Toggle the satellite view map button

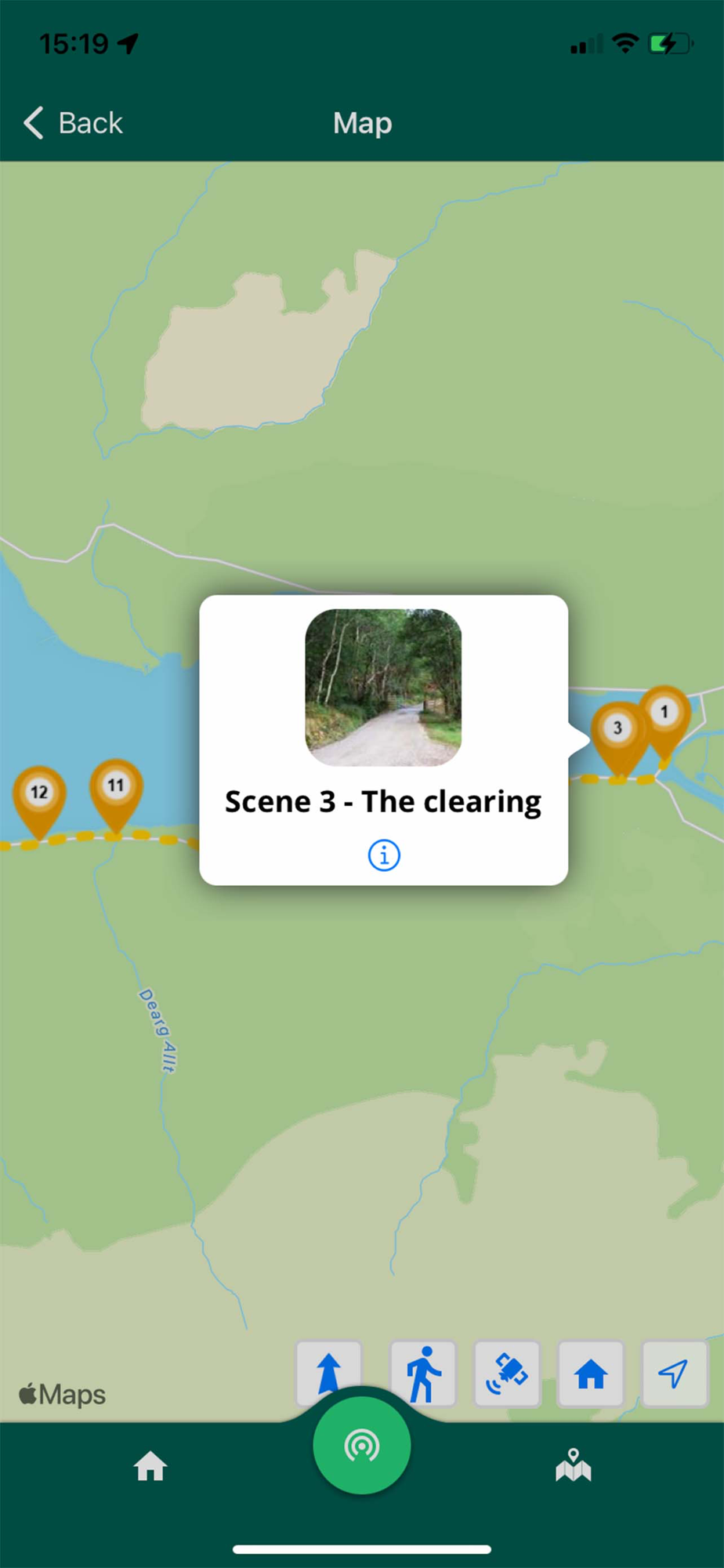507,1374
